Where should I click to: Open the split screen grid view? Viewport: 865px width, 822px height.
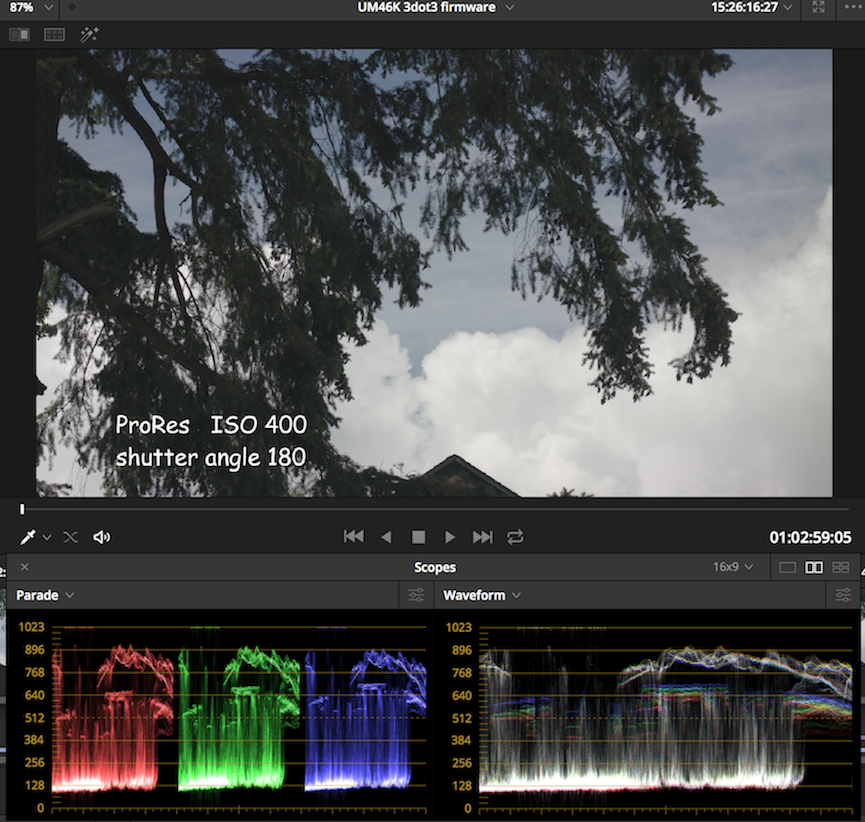54,35
